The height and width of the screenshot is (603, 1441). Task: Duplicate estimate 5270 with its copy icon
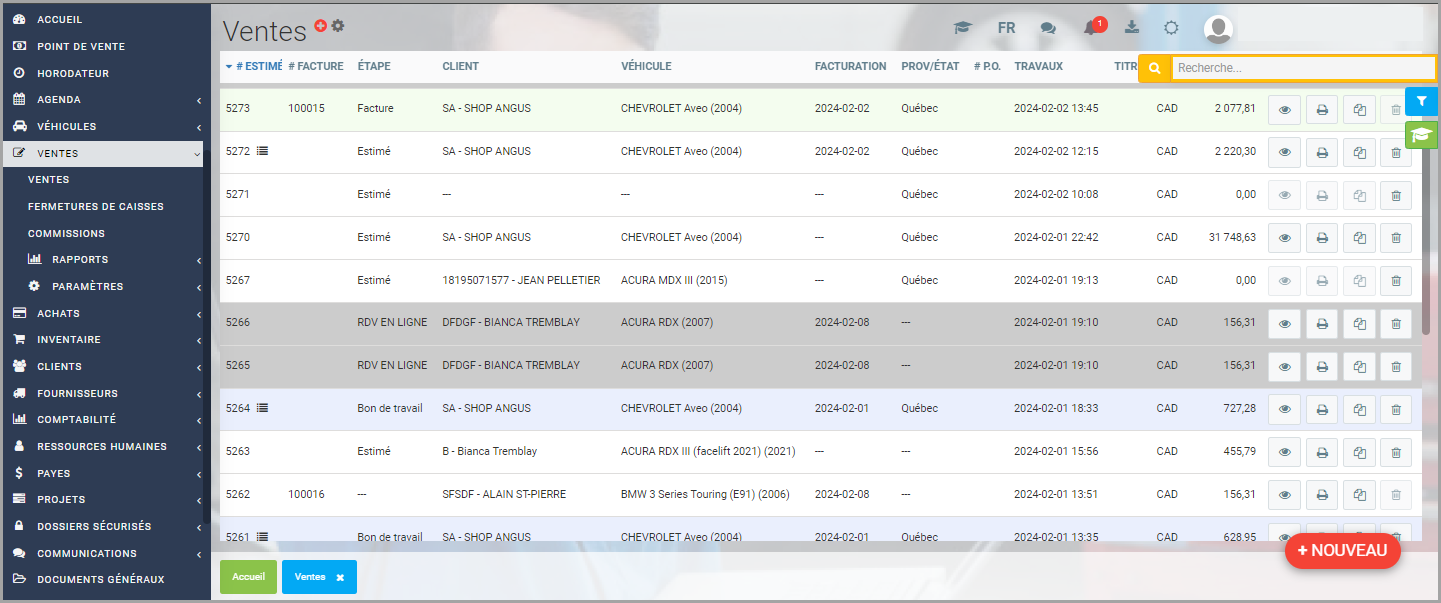pyautogui.click(x=1359, y=238)
